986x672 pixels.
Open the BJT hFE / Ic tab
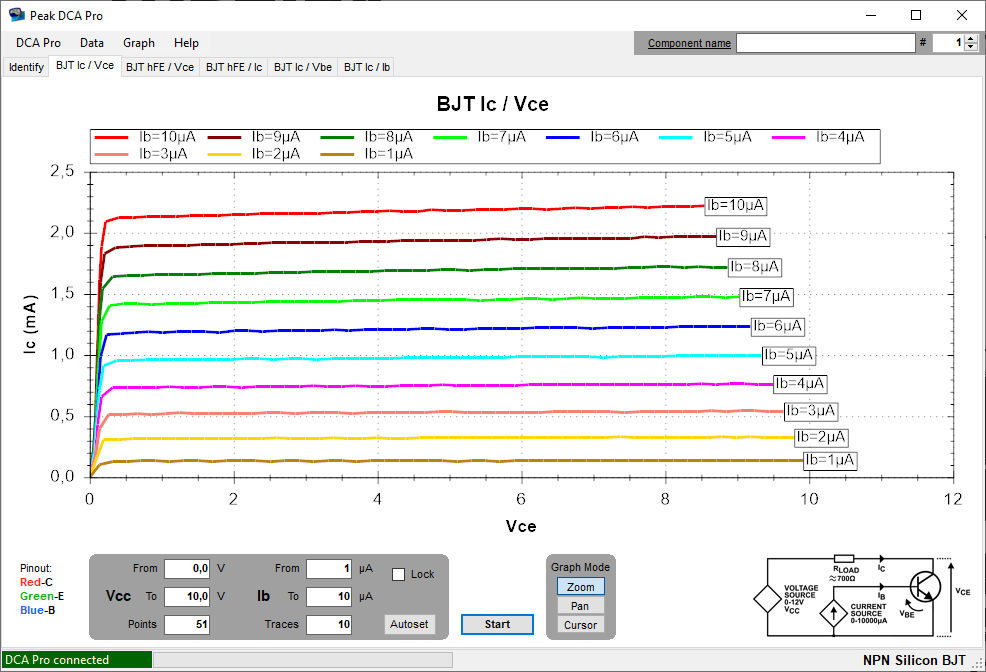234,67
